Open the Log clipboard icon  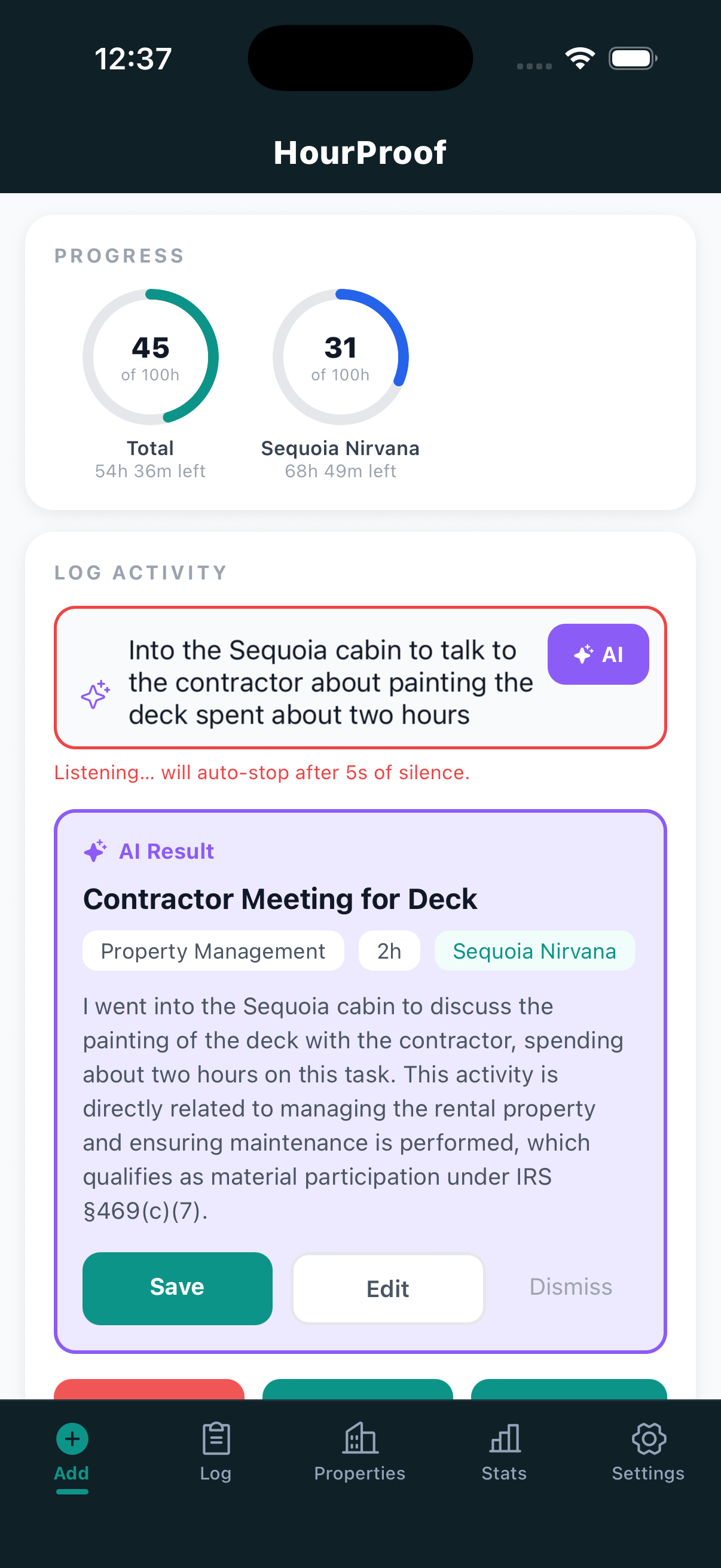click(216, 1439)
